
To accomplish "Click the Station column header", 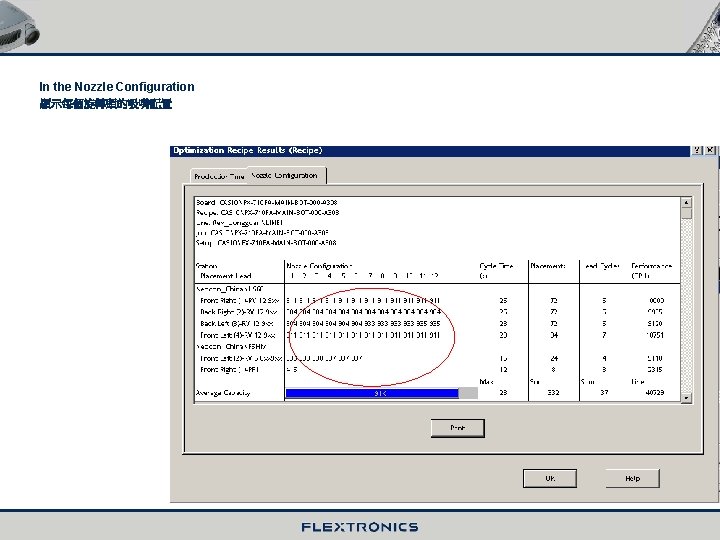I will [x=207, y=266].
